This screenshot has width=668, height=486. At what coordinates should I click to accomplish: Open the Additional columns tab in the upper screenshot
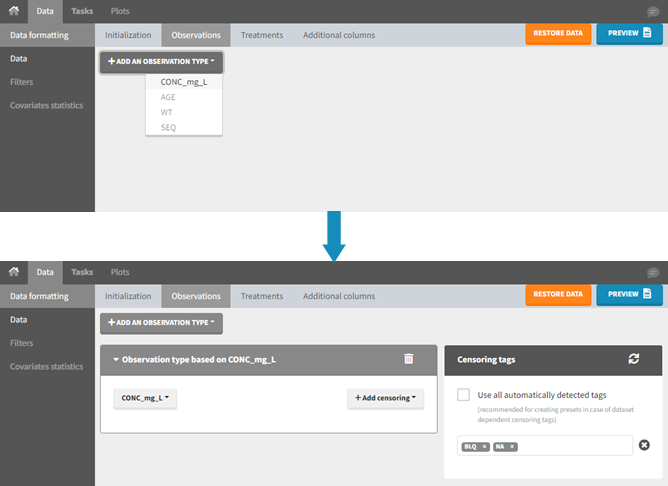point(339,35)
